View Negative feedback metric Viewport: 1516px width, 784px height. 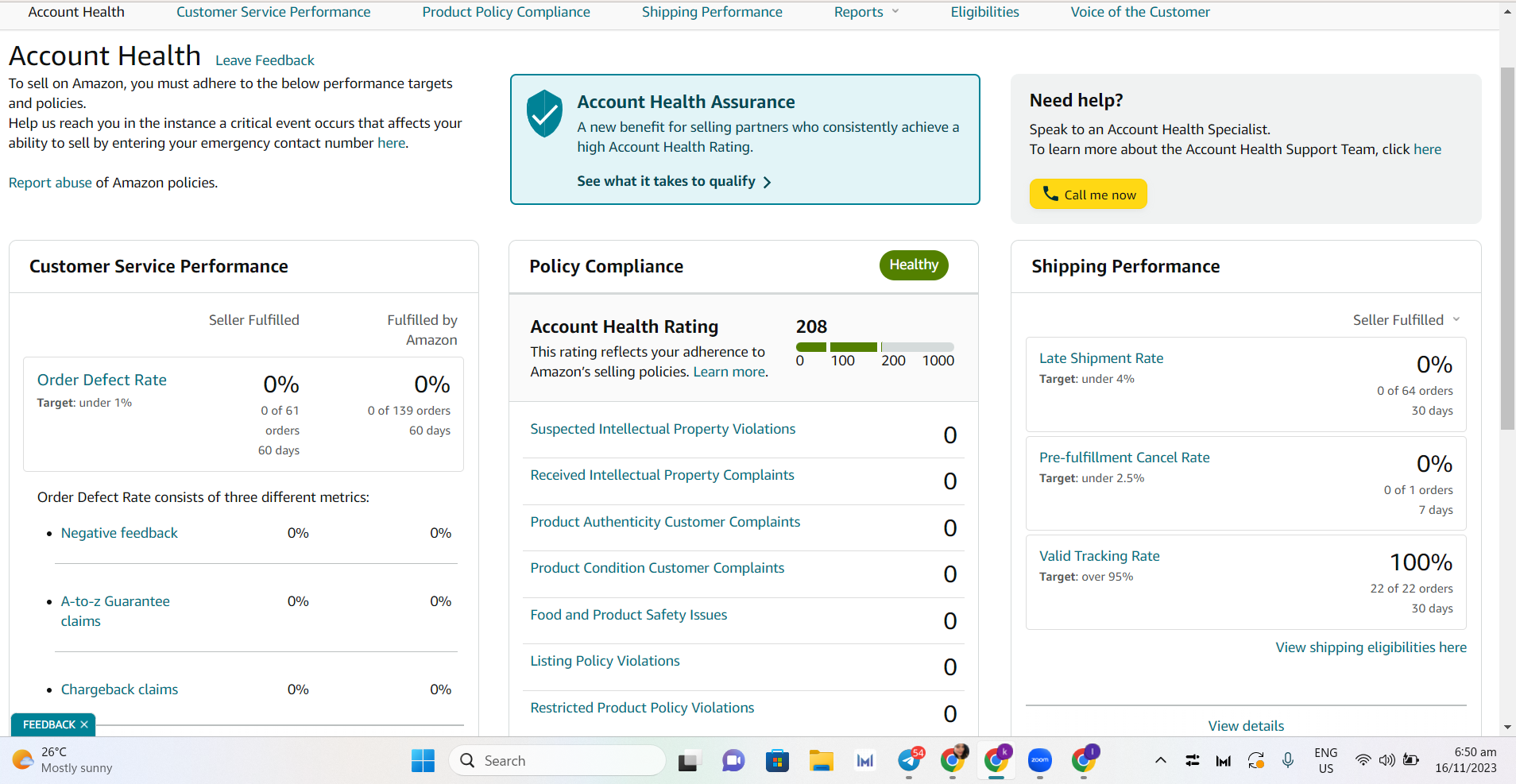[x=119, y=533]
